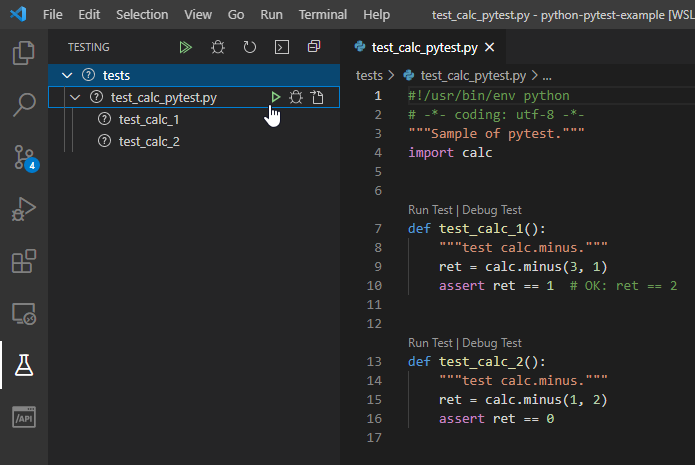Click 'import calc' code line
Image resolution: width=695 pixels, height=465 pixels.
pyautogui.click(x=450, y=152)
